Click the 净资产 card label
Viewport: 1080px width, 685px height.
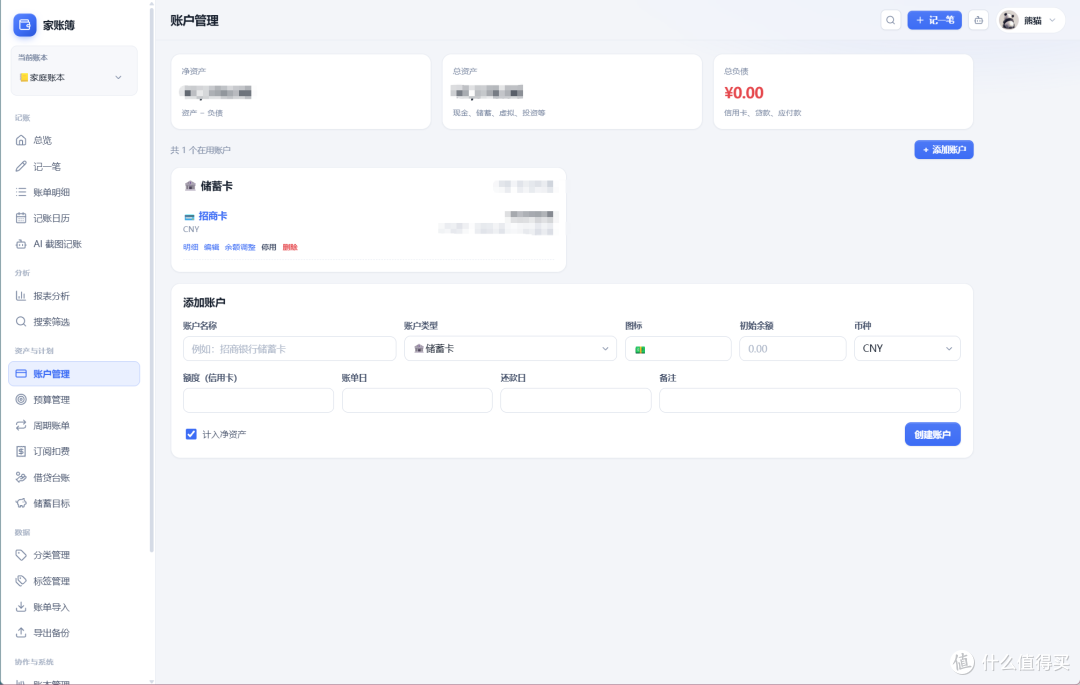coord(194,71)
